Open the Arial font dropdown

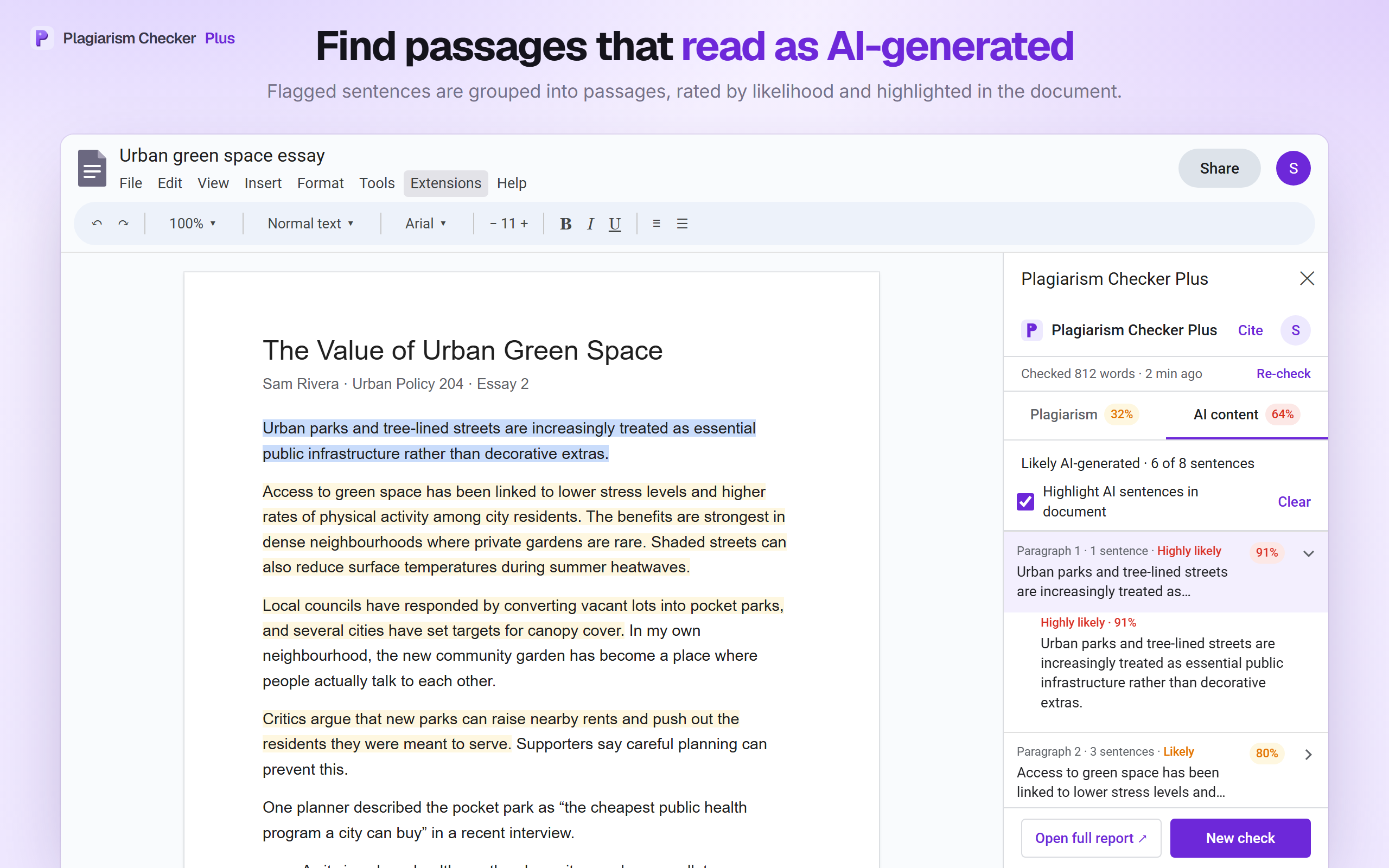(x=425, y=224)
